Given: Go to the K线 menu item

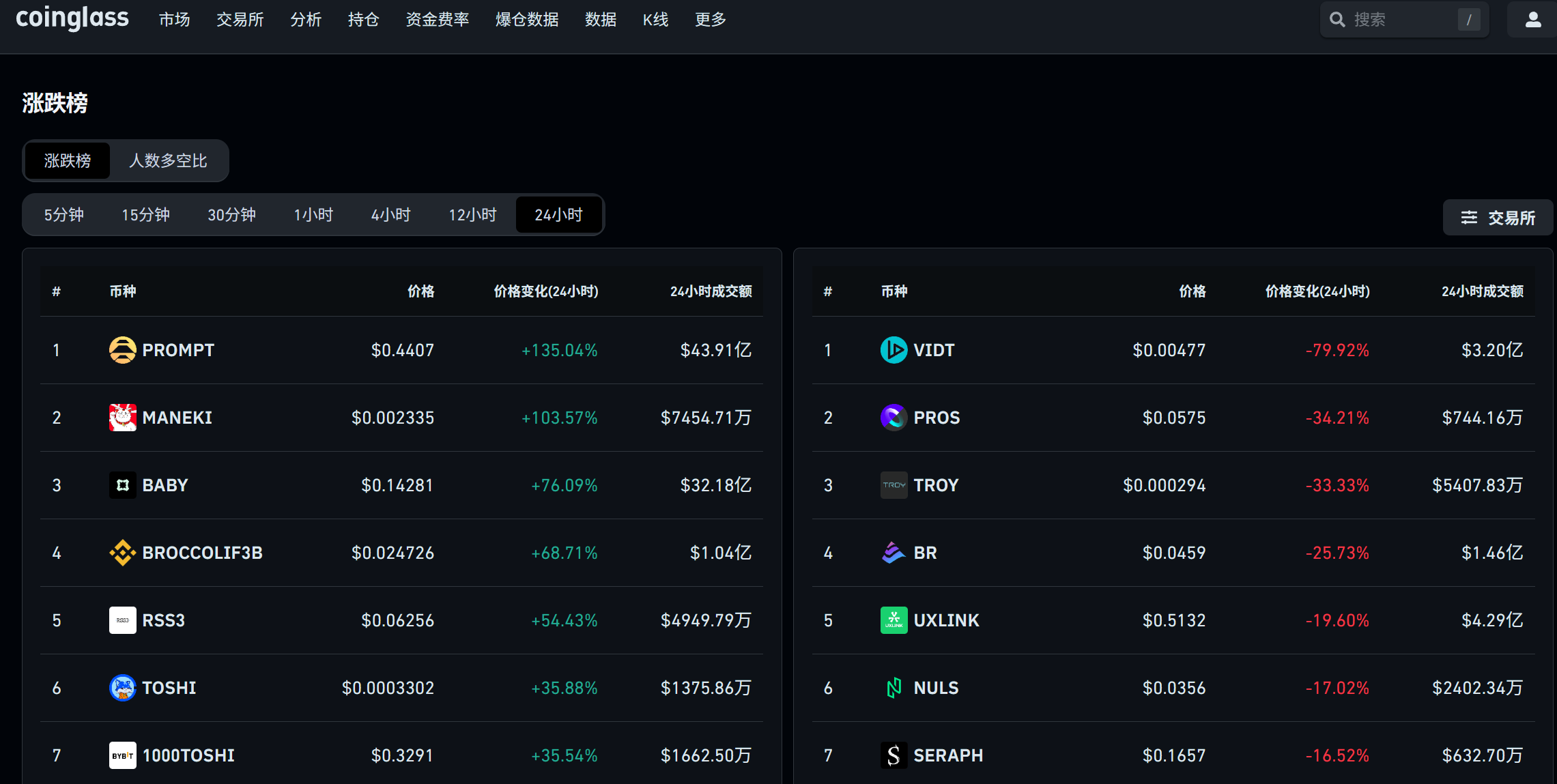Looking at the screenshot, I should 655,20.
